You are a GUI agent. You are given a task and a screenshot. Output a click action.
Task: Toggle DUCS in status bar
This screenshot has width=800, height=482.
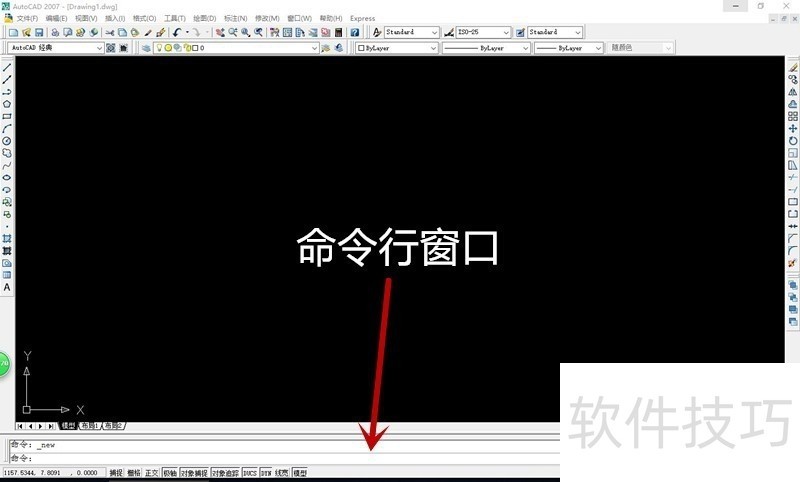pos(249,473)
